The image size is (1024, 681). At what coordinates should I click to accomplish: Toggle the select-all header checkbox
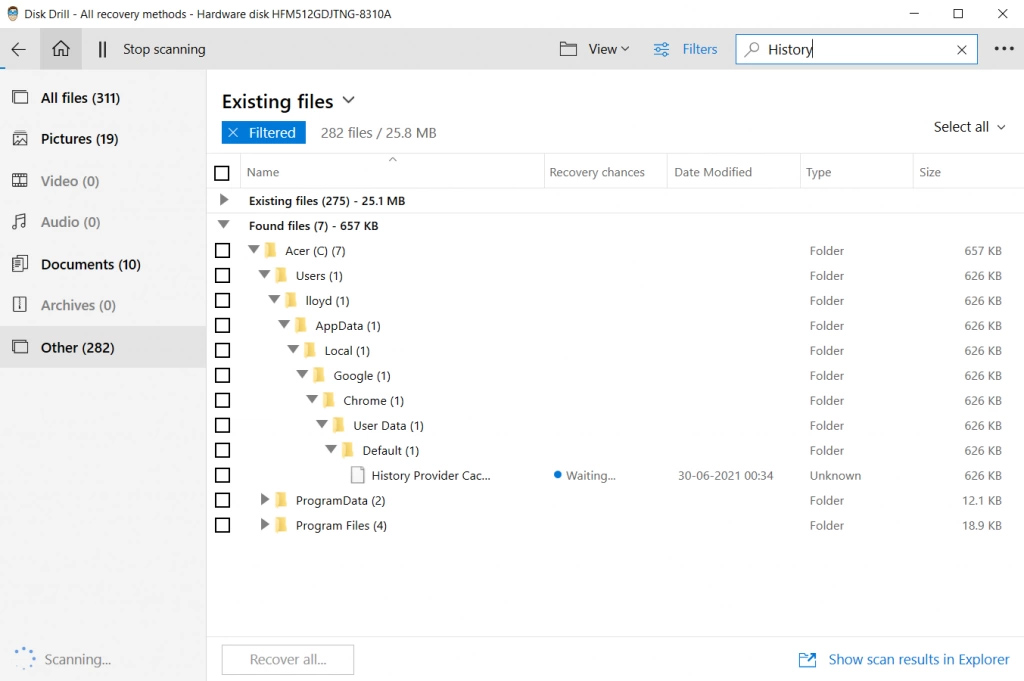[x=222, y=173]
